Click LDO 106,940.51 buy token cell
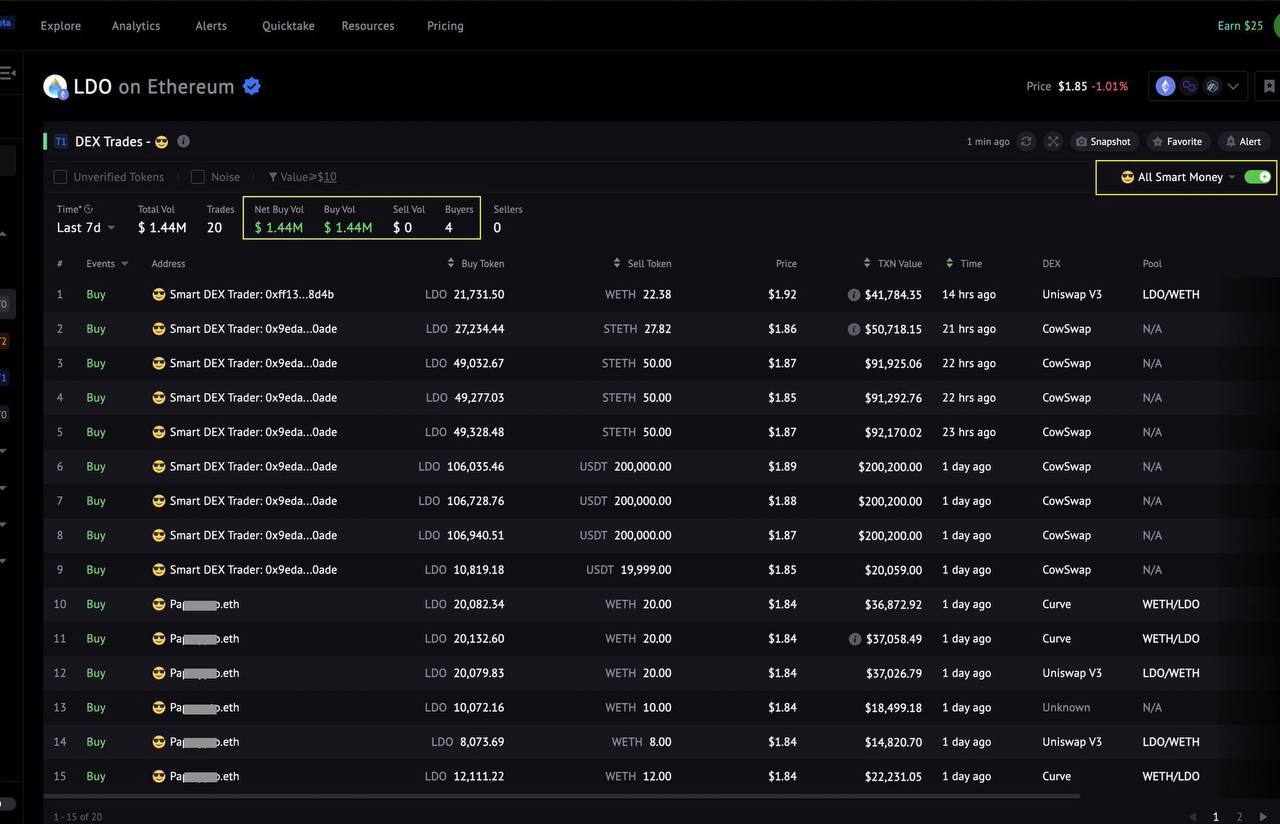 (461, 536)
